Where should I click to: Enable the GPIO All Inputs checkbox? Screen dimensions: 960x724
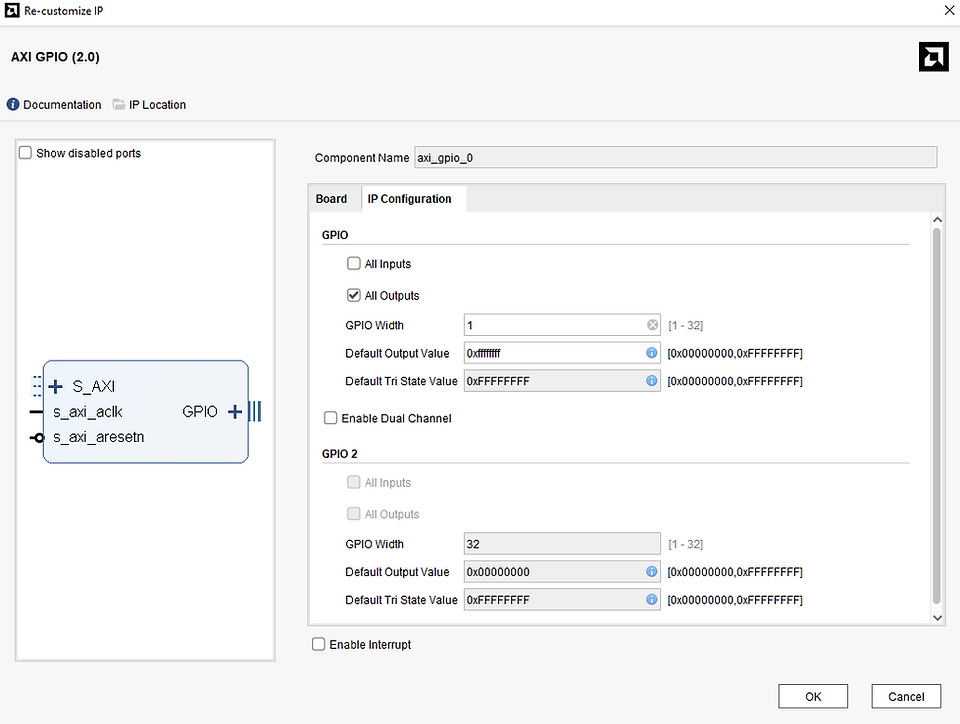tap(353, 264)
